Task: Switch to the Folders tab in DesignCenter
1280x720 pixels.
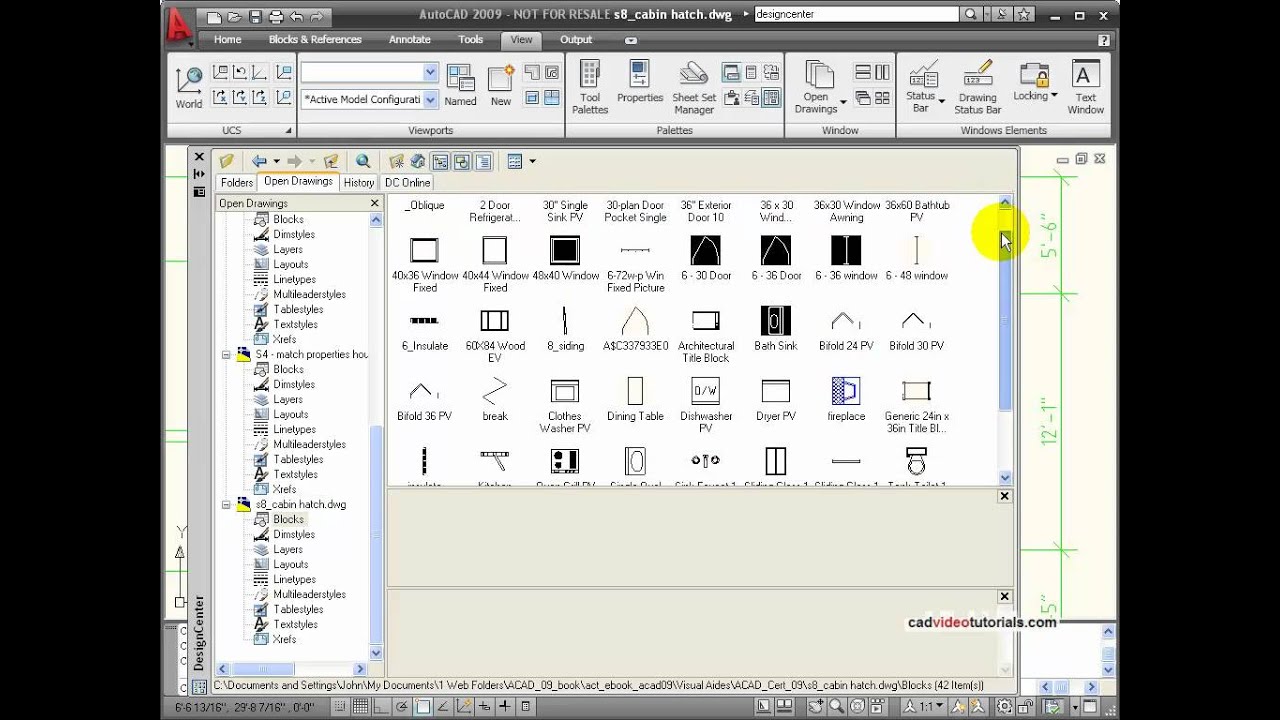Action: pyautogui.click(x=237, y=183)
